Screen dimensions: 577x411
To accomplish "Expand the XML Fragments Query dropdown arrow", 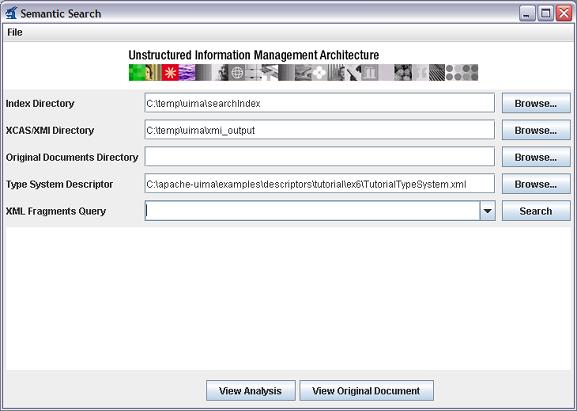I will point(488,211).
